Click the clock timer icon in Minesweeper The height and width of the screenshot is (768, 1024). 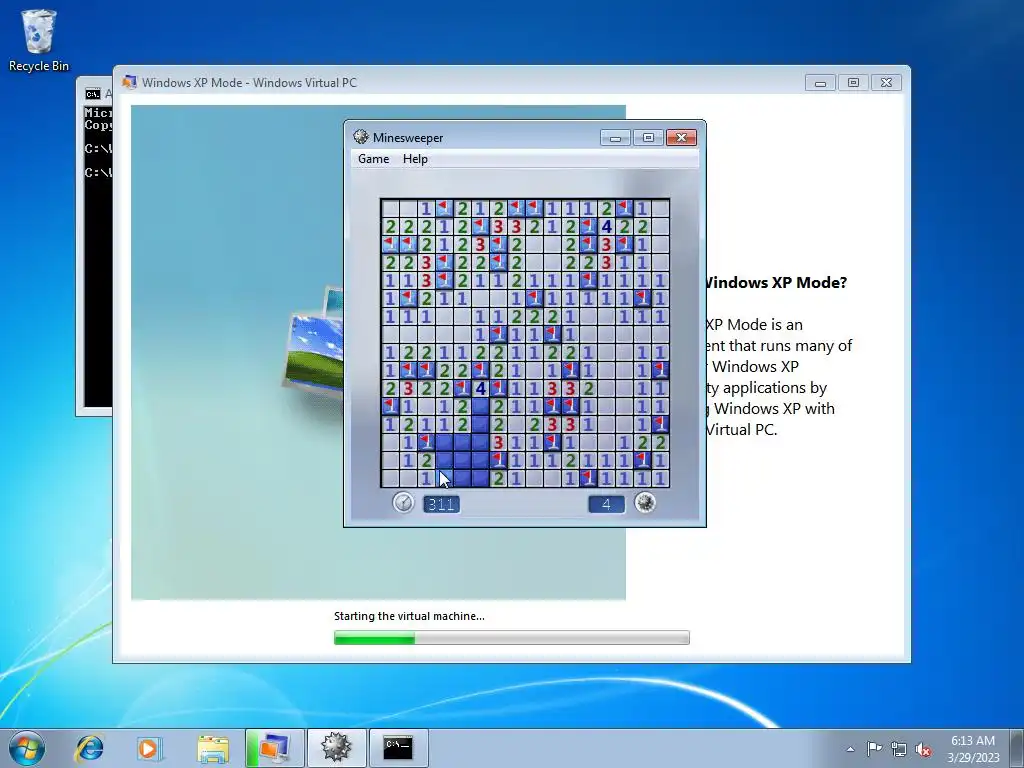coord(404,503)
